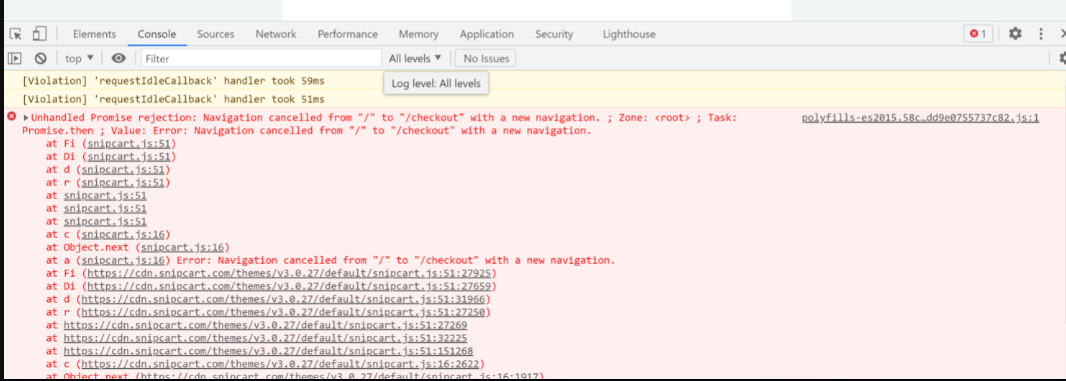Open the cdn.snipcart.com link ending 51:27269
Screen dimensions: 1066x381
(x=266, y=325)
